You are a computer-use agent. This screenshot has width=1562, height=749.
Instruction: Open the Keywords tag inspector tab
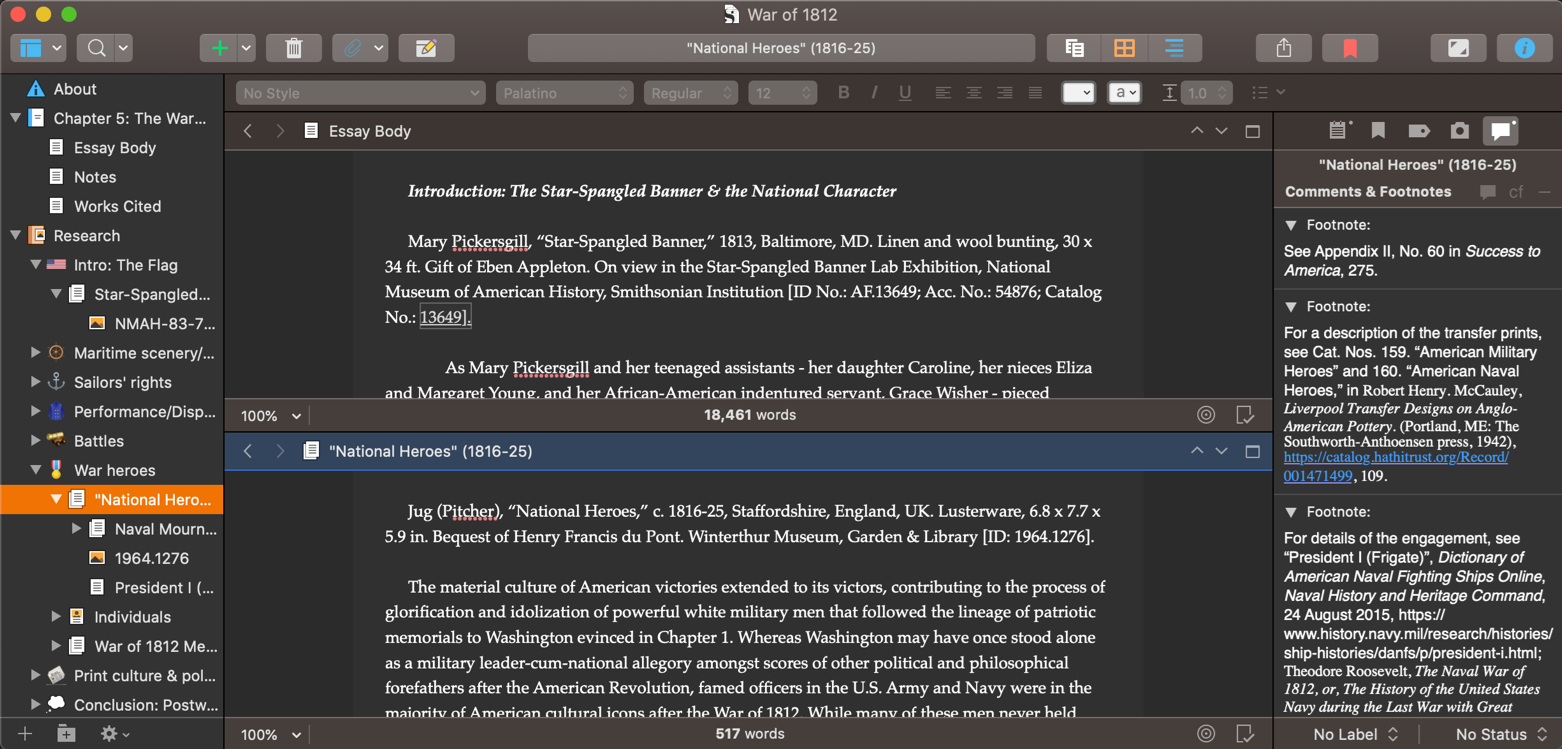[1418, 130]
